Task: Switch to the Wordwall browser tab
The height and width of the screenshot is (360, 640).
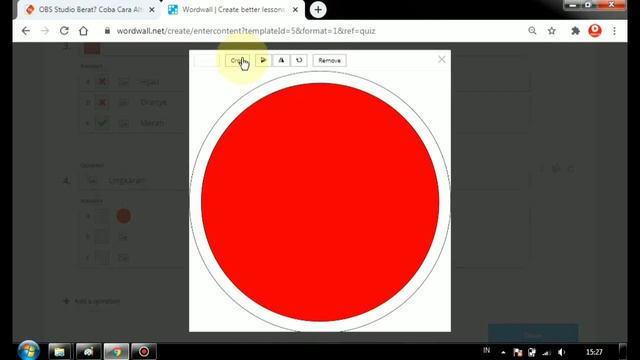Action: click(233, 9)
